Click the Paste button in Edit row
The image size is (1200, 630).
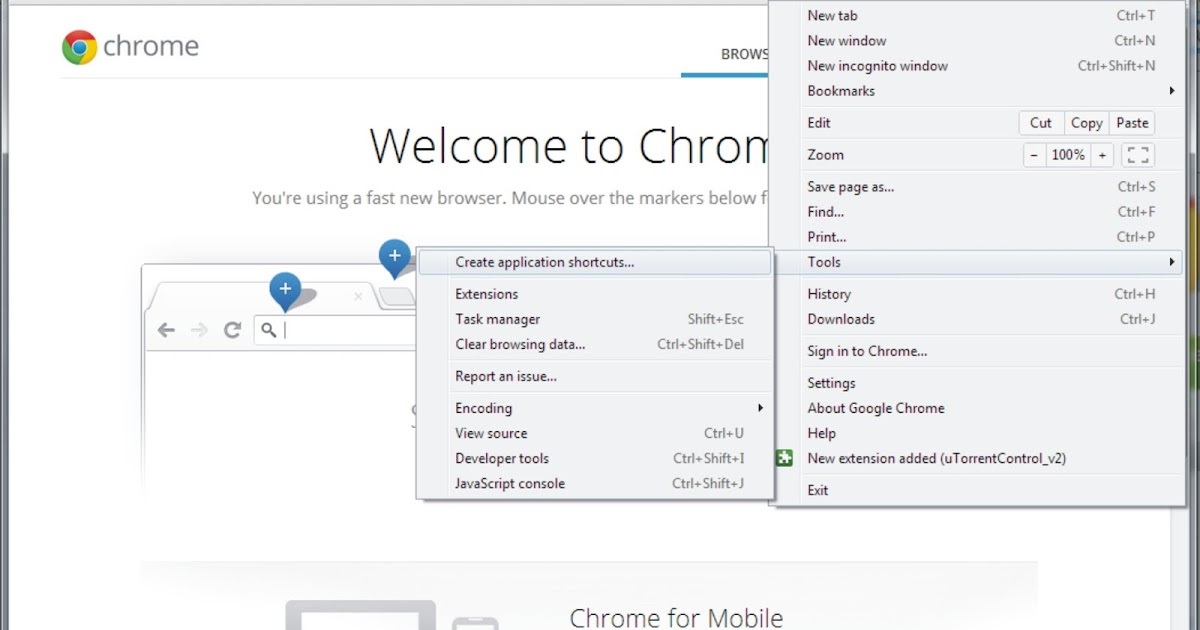(1132, 123)
